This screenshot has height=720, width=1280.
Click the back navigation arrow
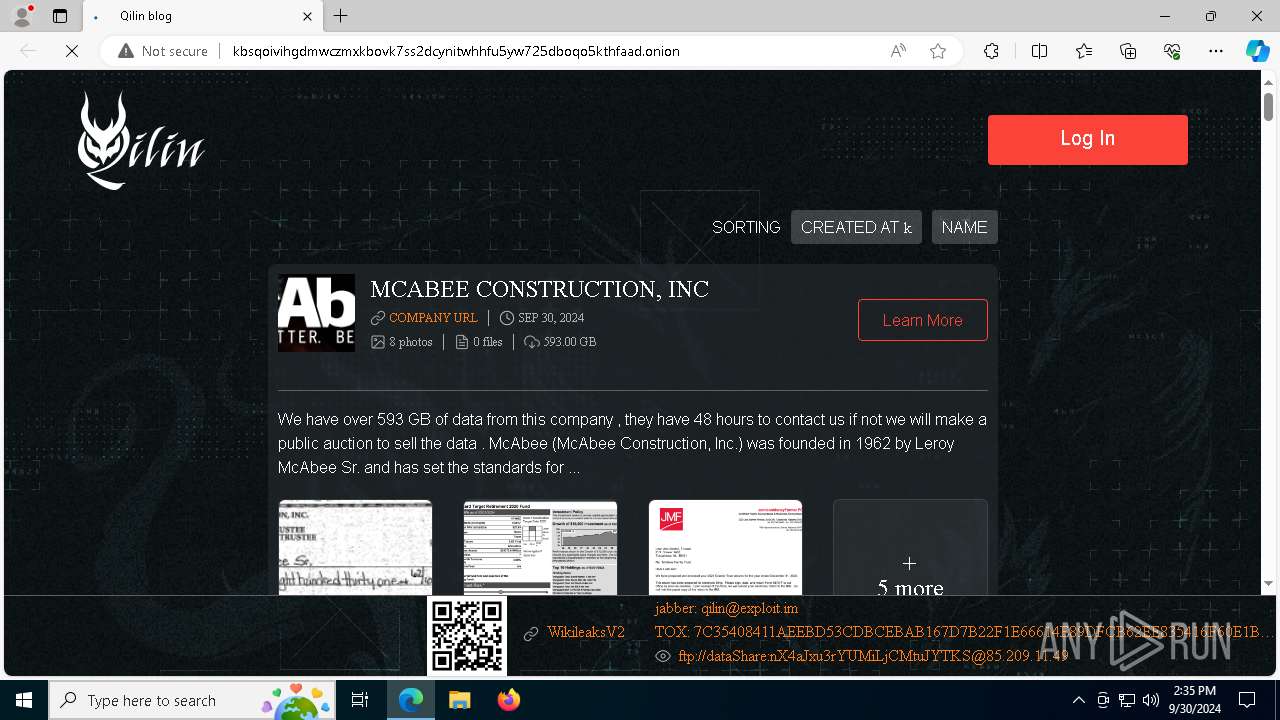(x=28, y=51)
